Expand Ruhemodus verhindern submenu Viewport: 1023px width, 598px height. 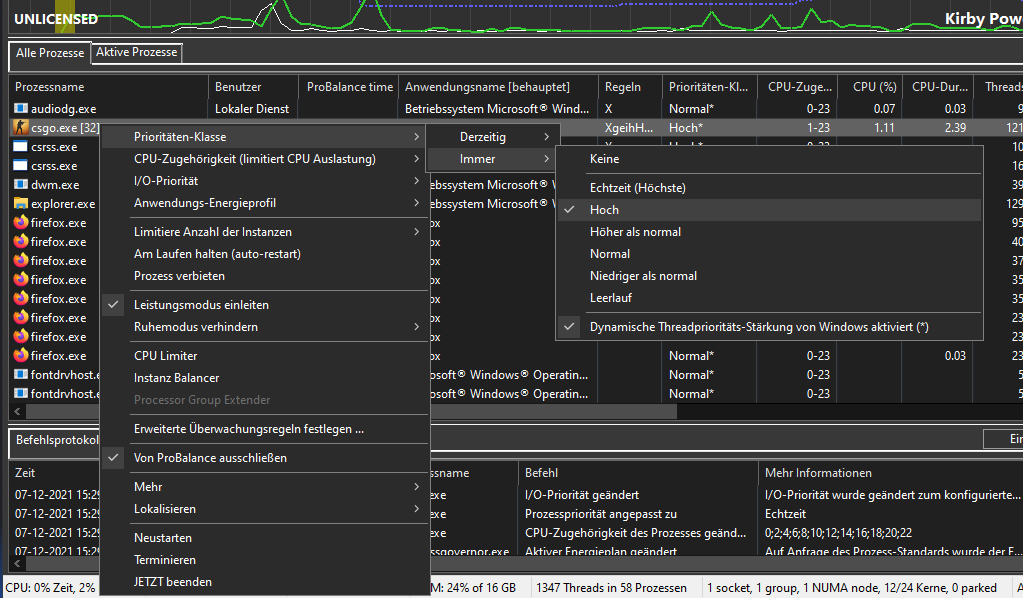tap(264, 327)
